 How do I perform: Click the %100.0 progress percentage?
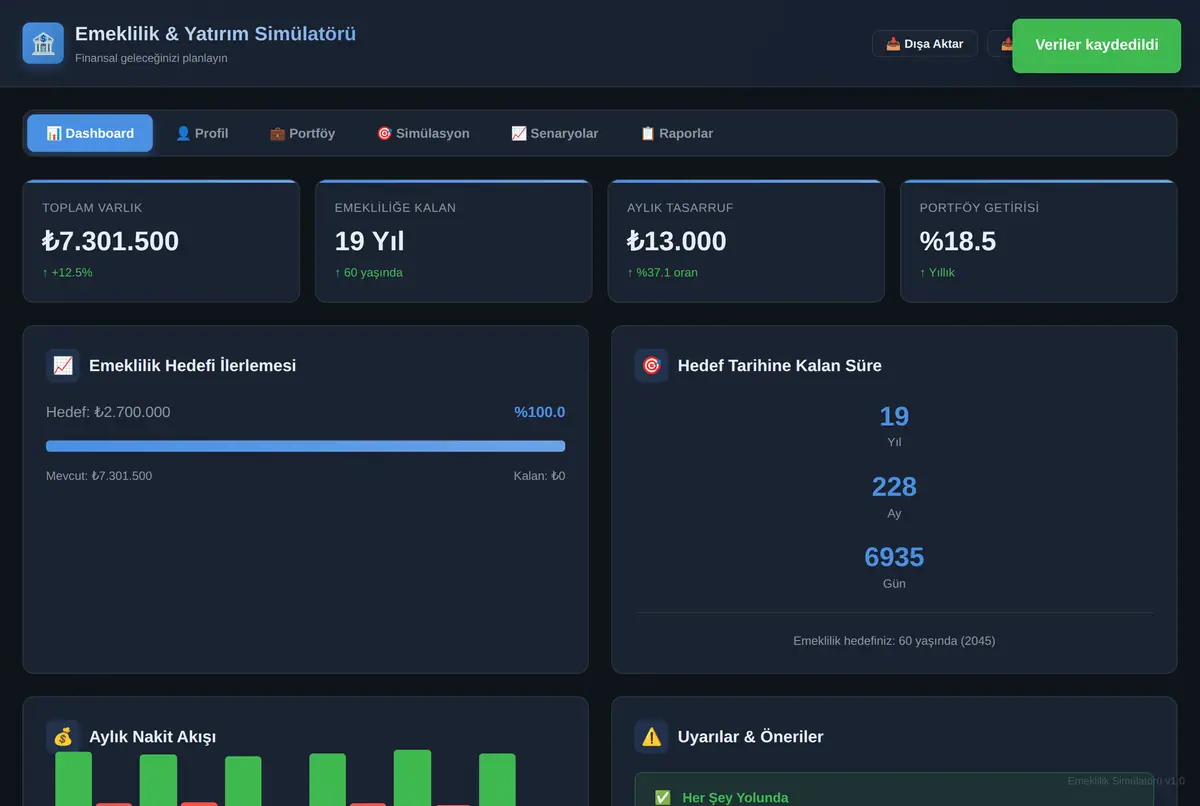click(540, 412)
